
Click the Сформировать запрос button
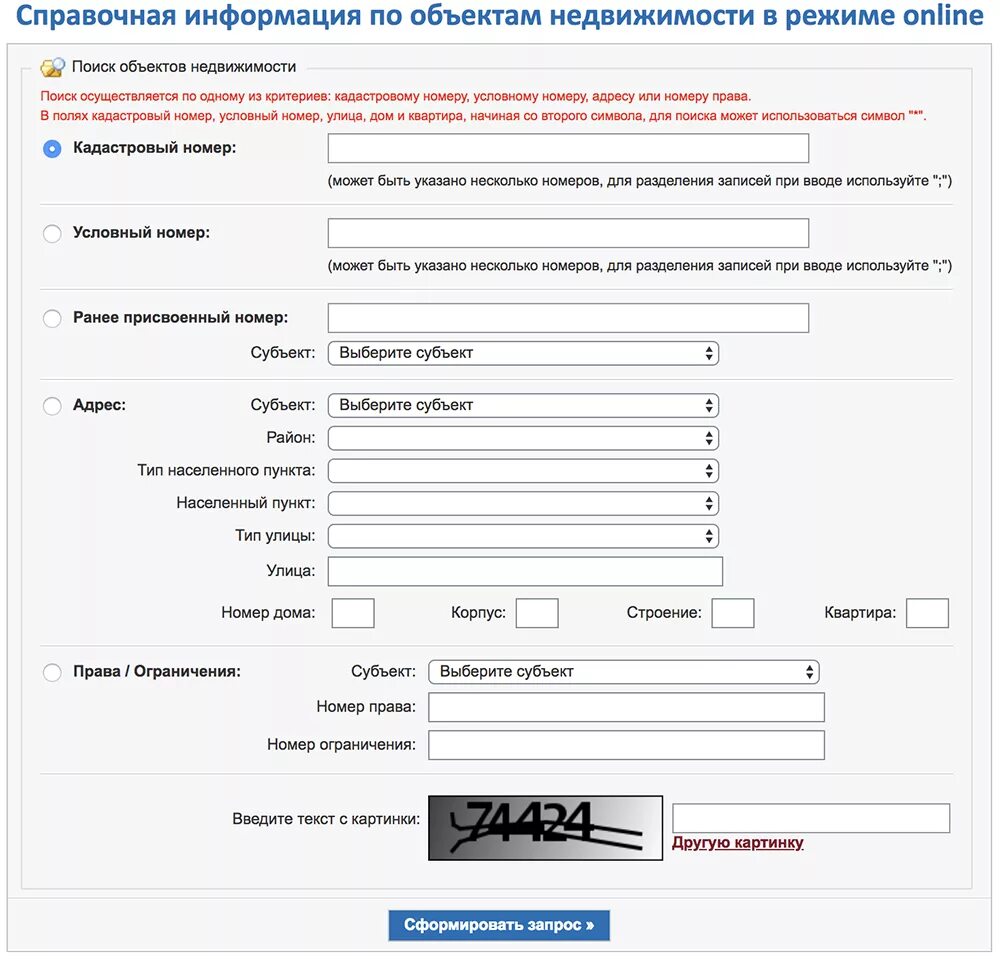tap(499, 925)
